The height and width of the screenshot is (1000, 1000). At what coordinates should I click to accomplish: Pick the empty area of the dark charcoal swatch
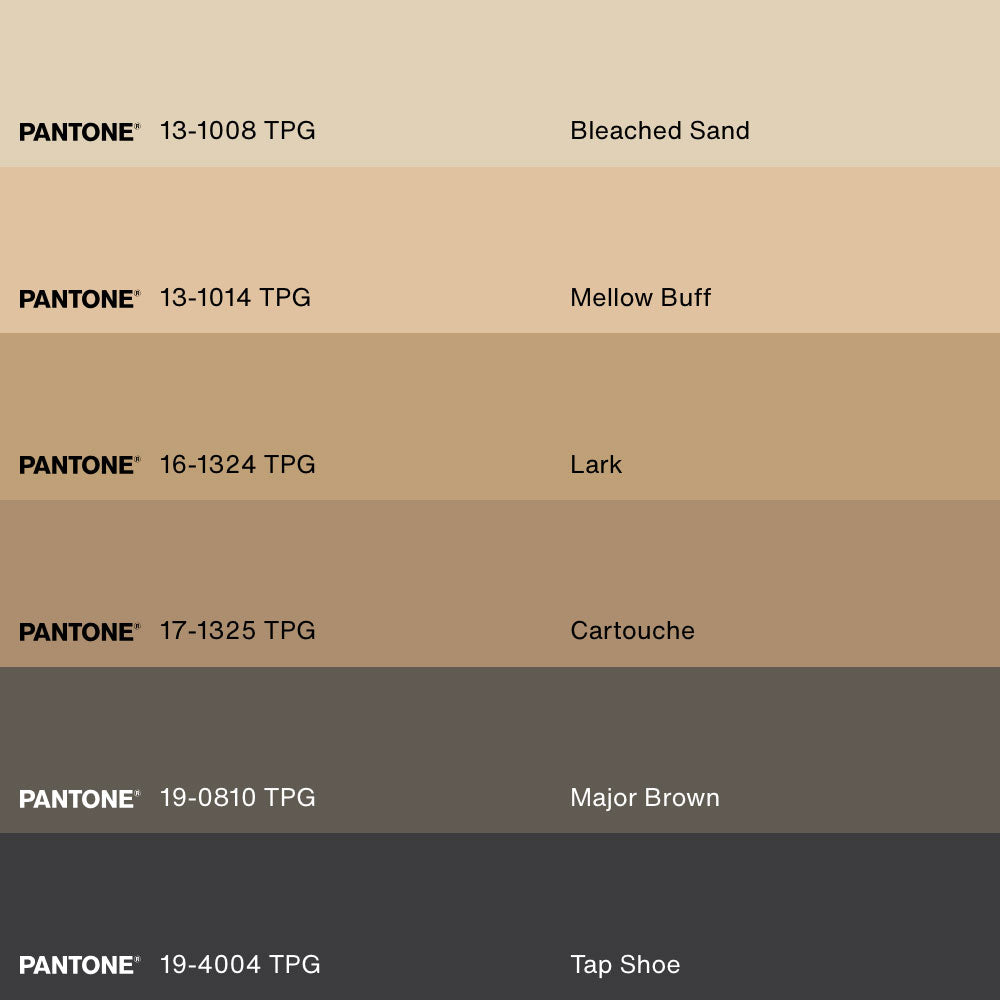coord(500,890)
